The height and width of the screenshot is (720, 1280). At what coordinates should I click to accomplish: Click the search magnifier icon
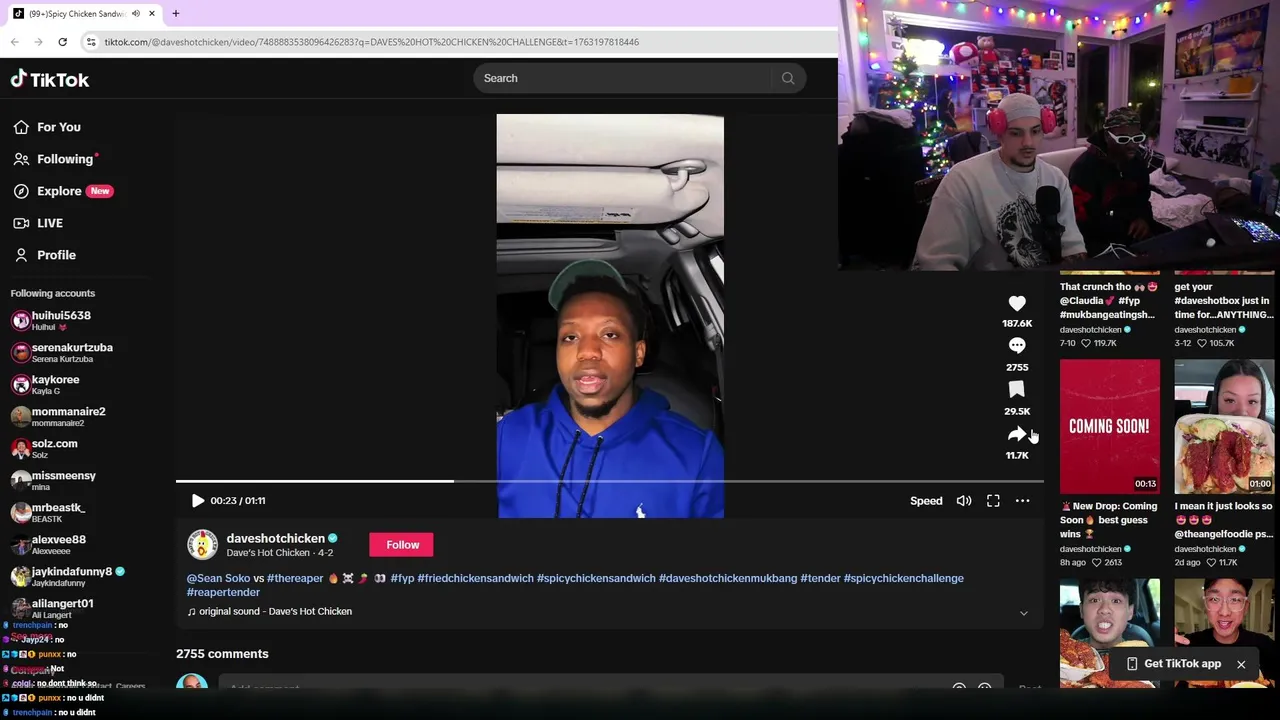(x=788, y=78)
